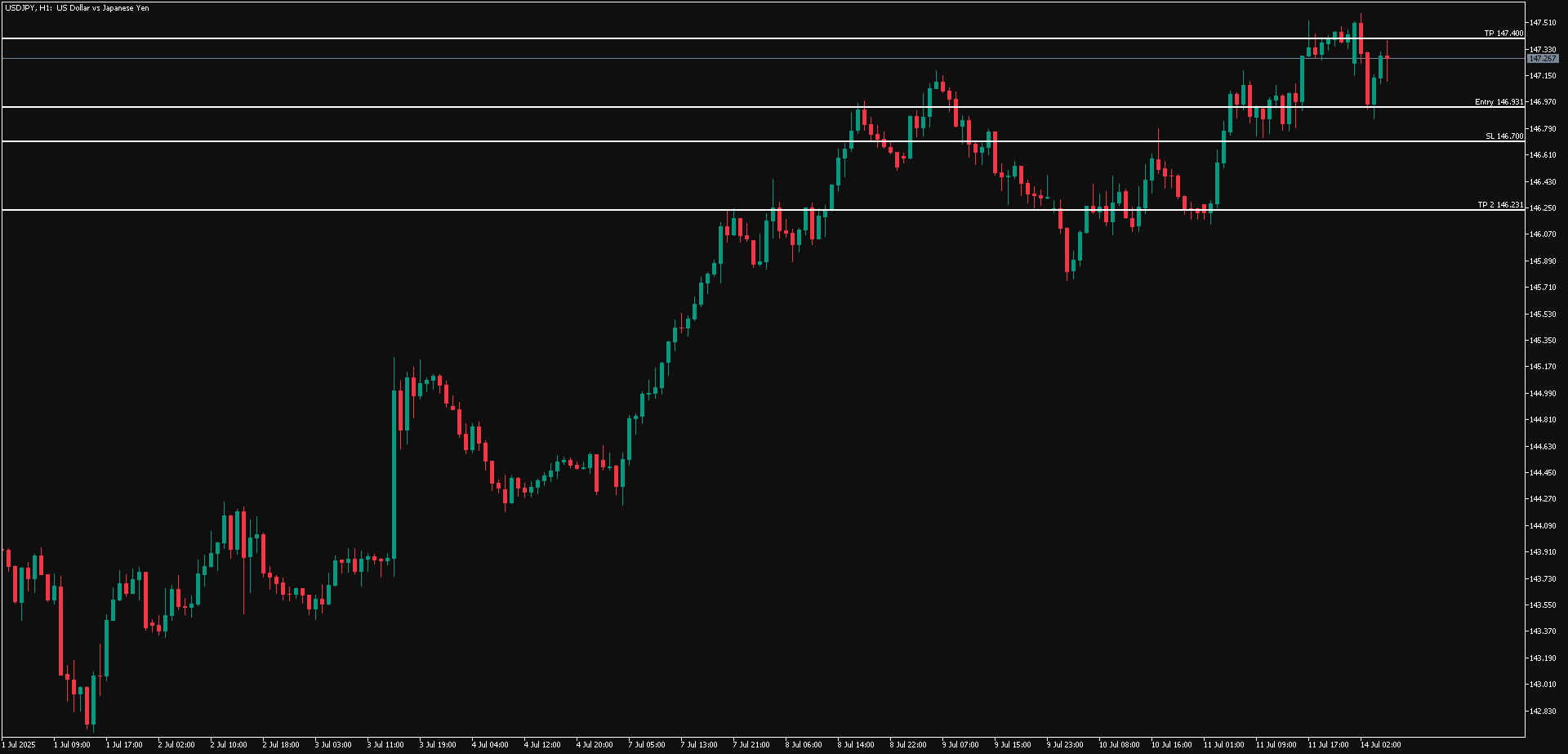Click the 14 Jul 02:00 time label
Screen dimensions: 1568x754
pos(1380,745)
